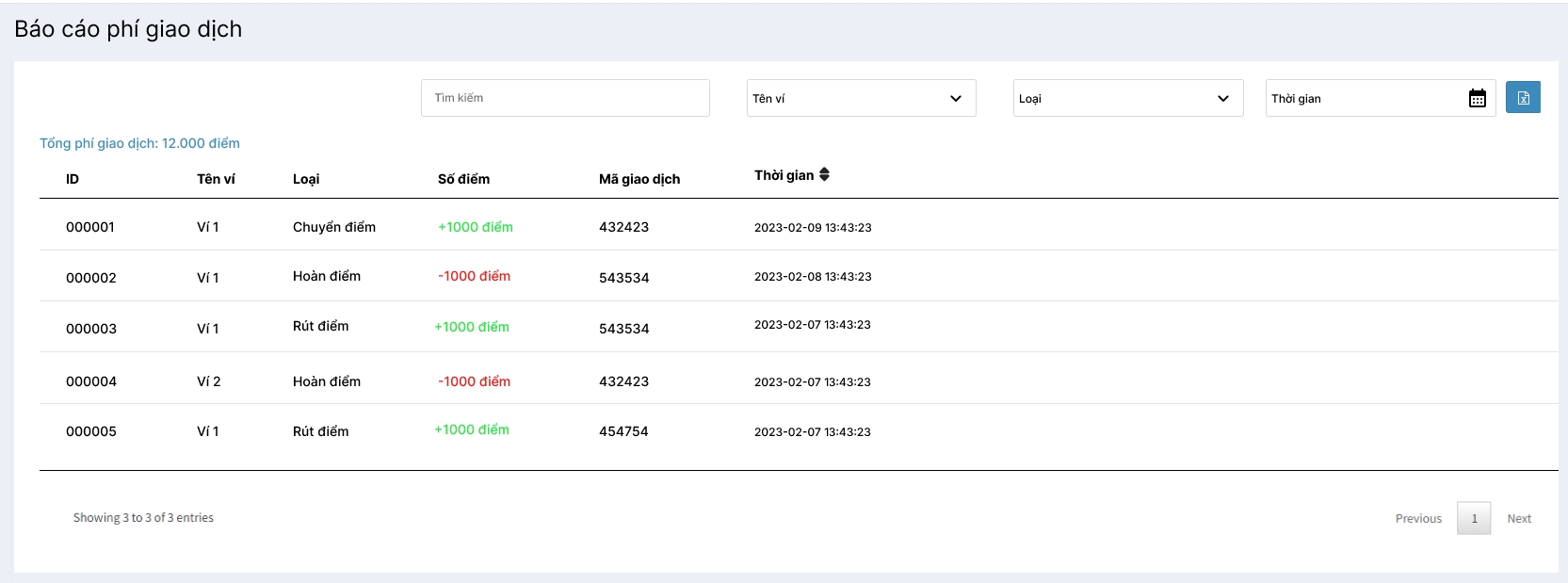
Task: Sort by Thời gian column arrows
Action: click(x=824, y=174)
